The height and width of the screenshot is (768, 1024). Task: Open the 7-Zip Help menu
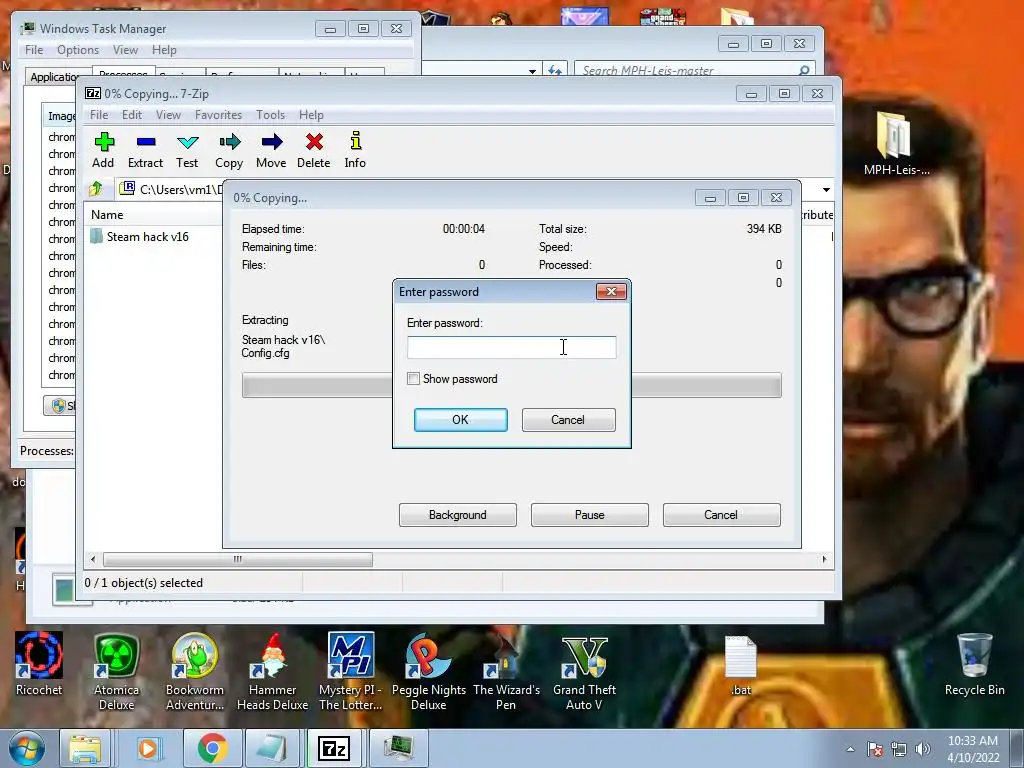(x=312, y=115)
